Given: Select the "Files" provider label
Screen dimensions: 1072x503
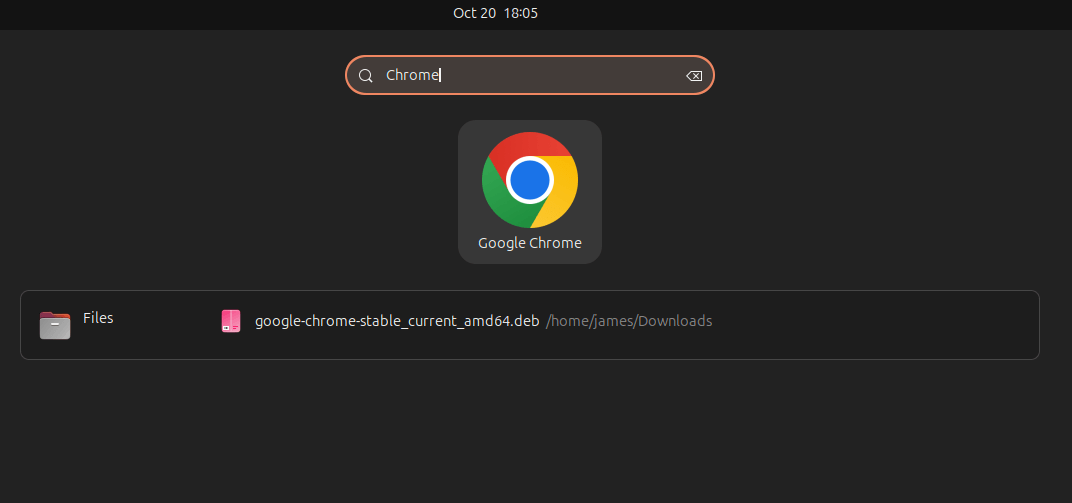Looking at the screenshot, I should pos(98,318).
